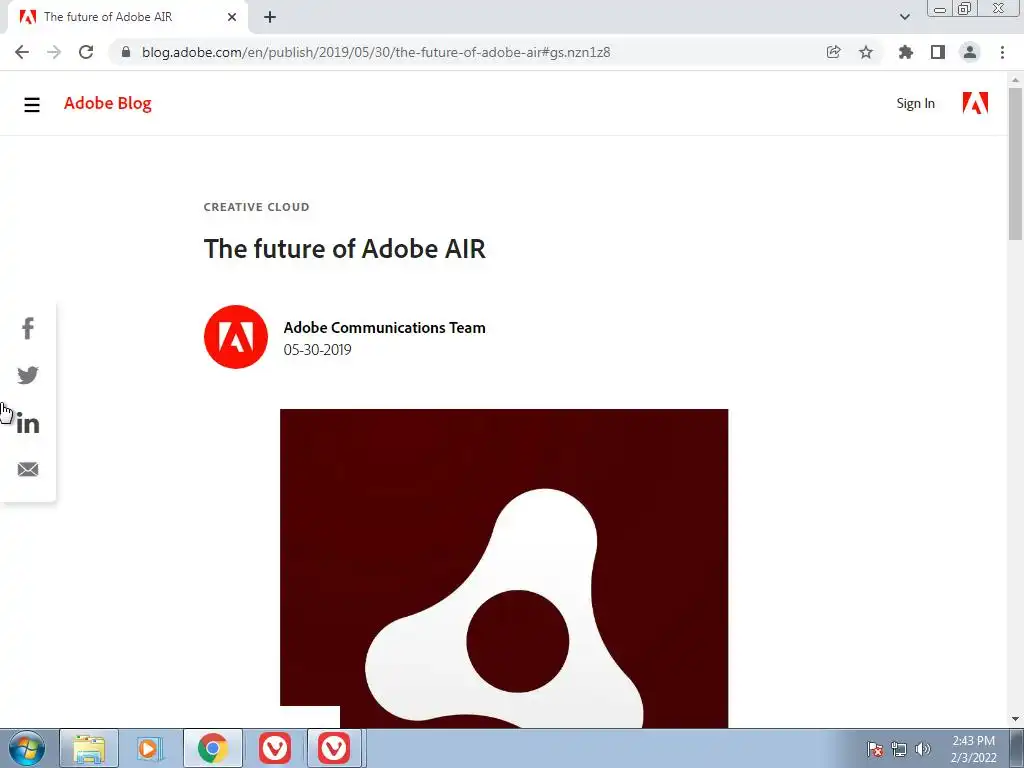The width and height of the screenshot is (1024, 768).
Task: Share the article on LinkedIn
Action: point(27,423)
